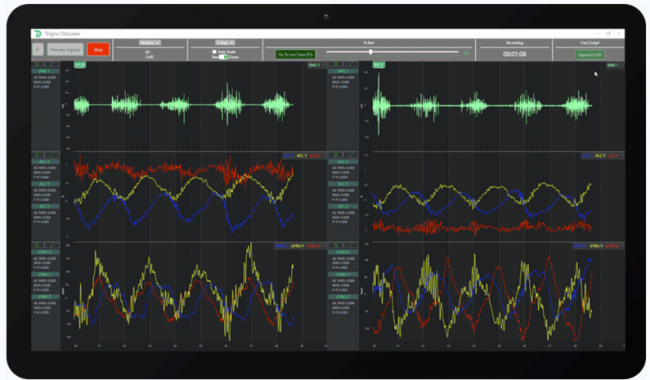Screen dimensions: 650x380
Task: Toggle the Pan/Zoom switch
Action: tap(223, 57)
